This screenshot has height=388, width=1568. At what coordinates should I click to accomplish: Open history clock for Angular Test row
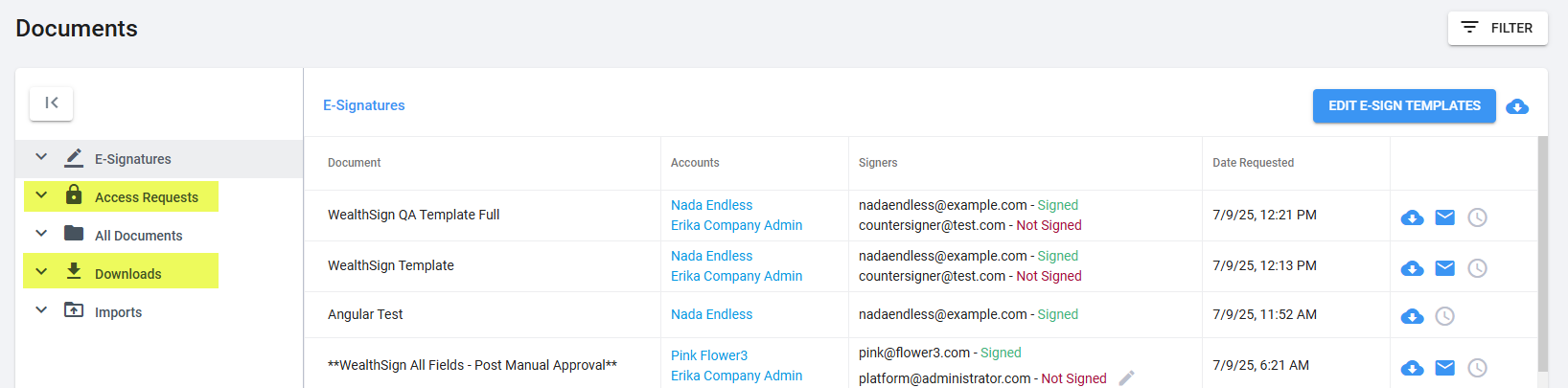pos(1445,316)
